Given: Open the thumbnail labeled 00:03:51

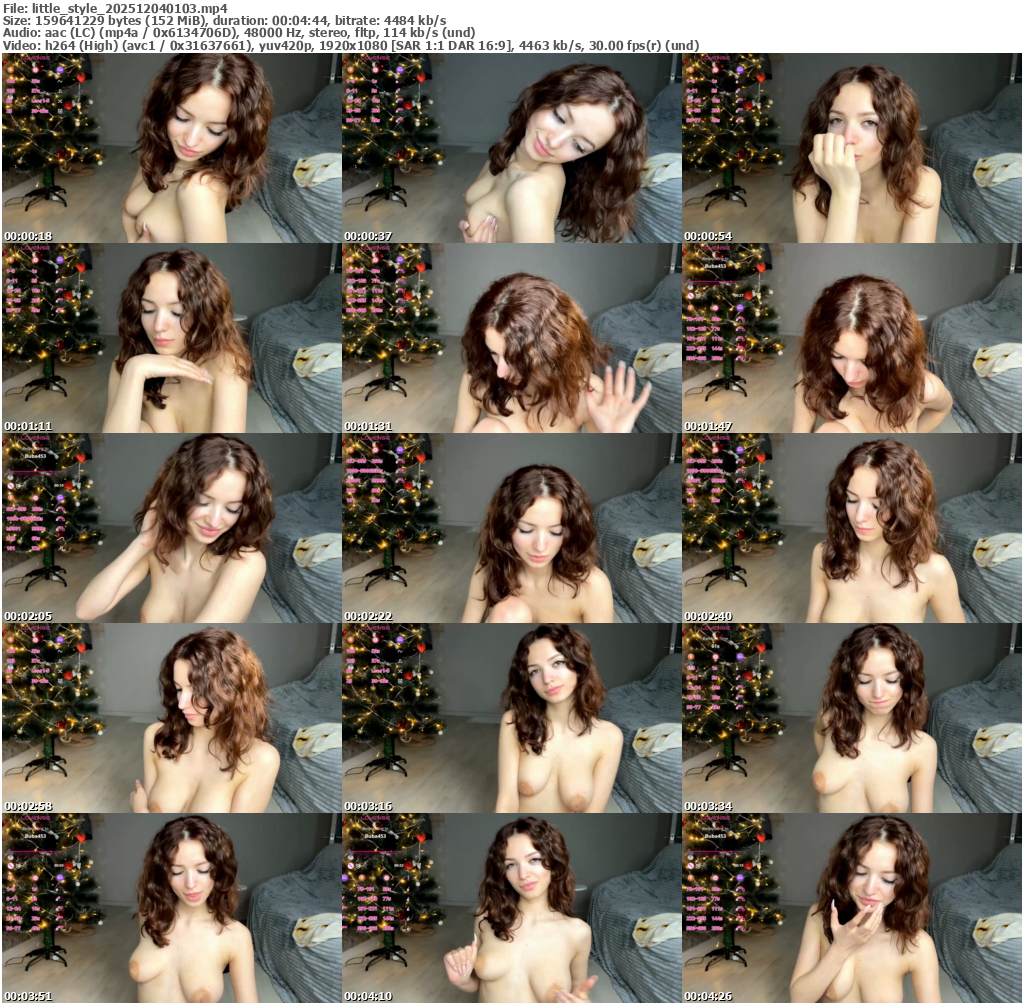Looking at the screenshot, I should tap(172, 908).
